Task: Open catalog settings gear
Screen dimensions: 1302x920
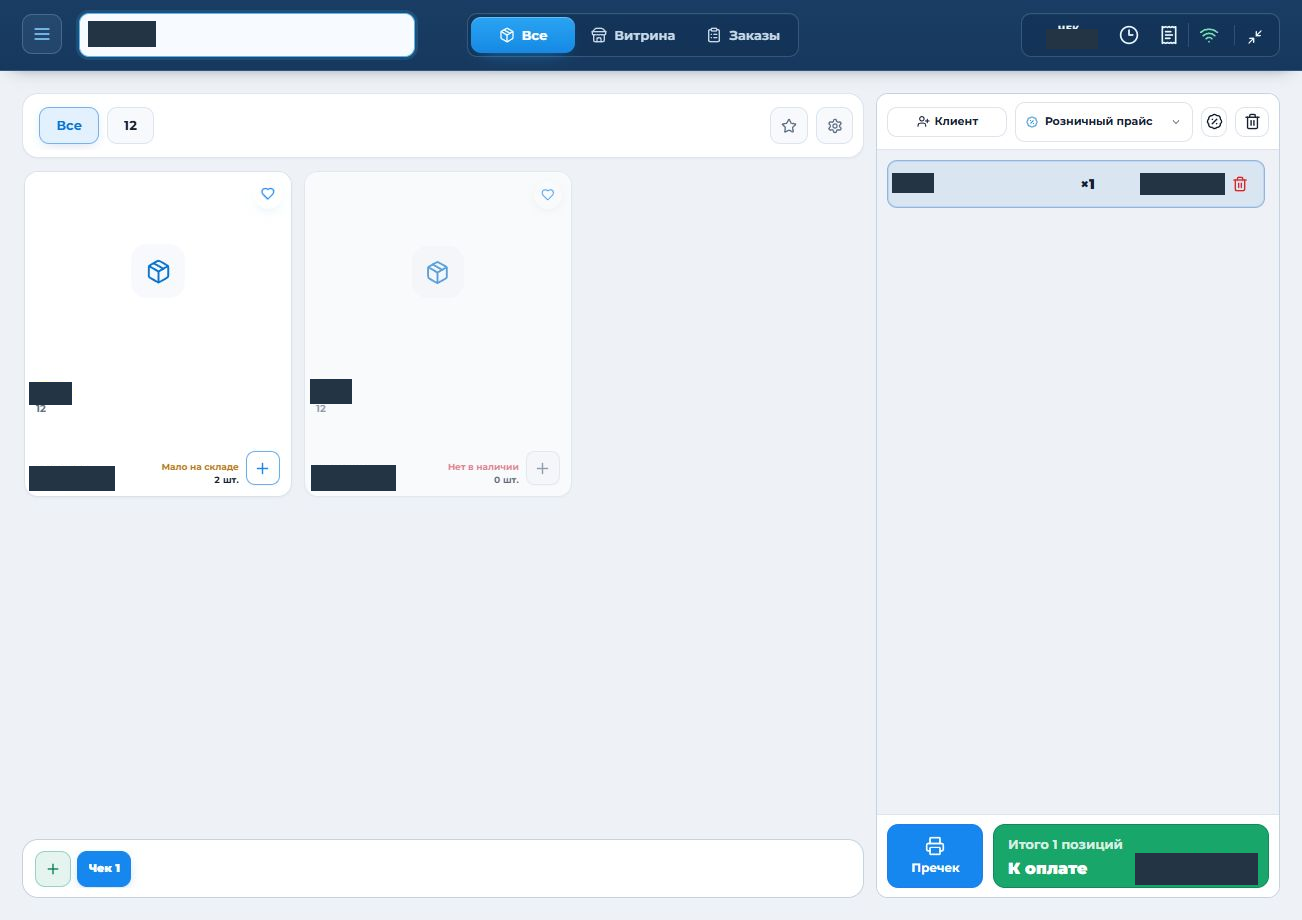Action: point(835,126)
